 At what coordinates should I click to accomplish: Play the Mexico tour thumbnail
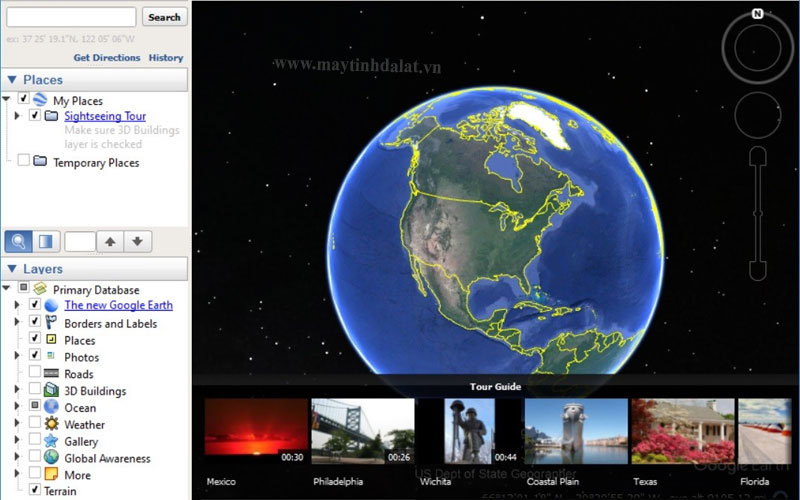click(256, 431)
